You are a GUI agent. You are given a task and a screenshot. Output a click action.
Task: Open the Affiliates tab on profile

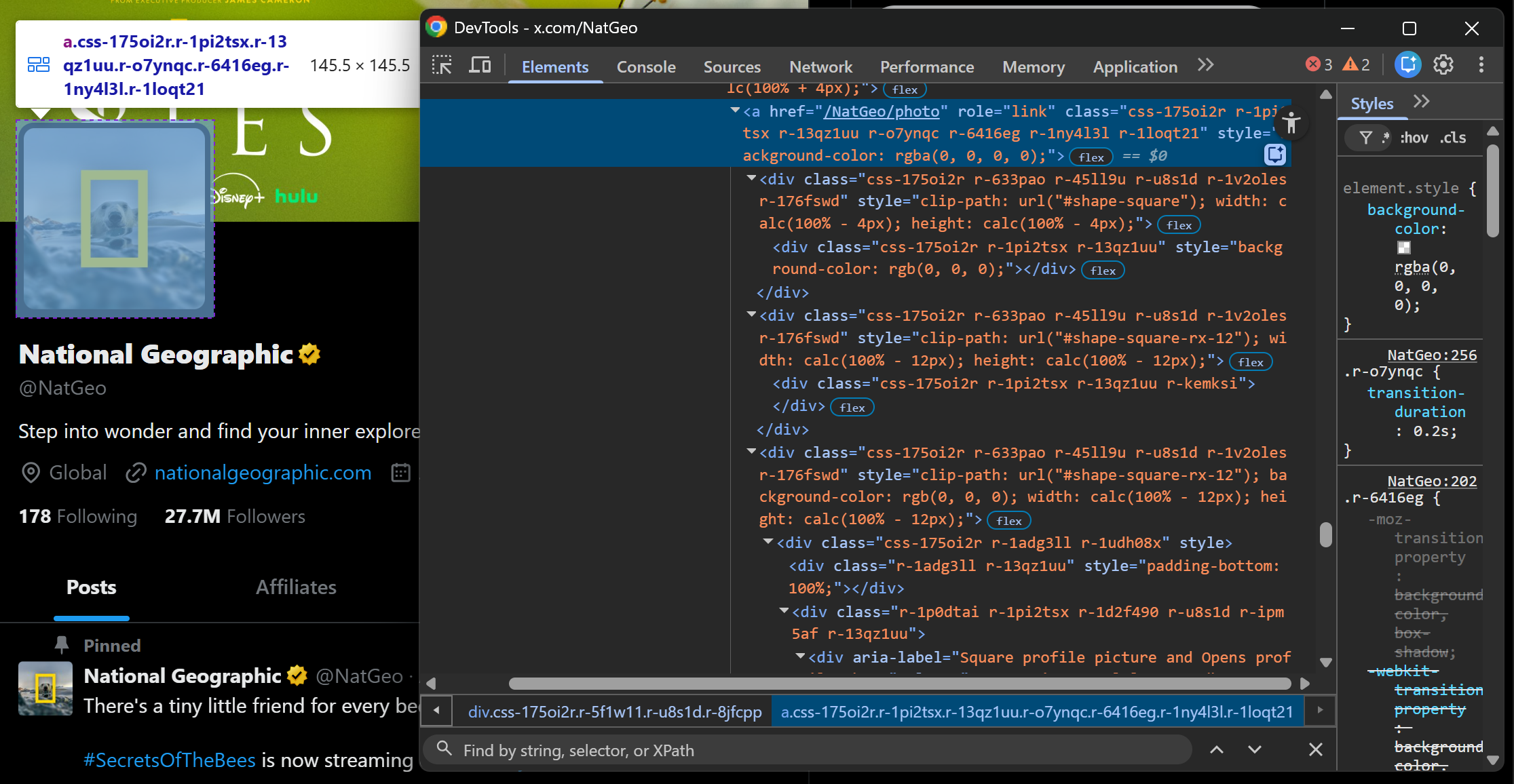point(296,587)
